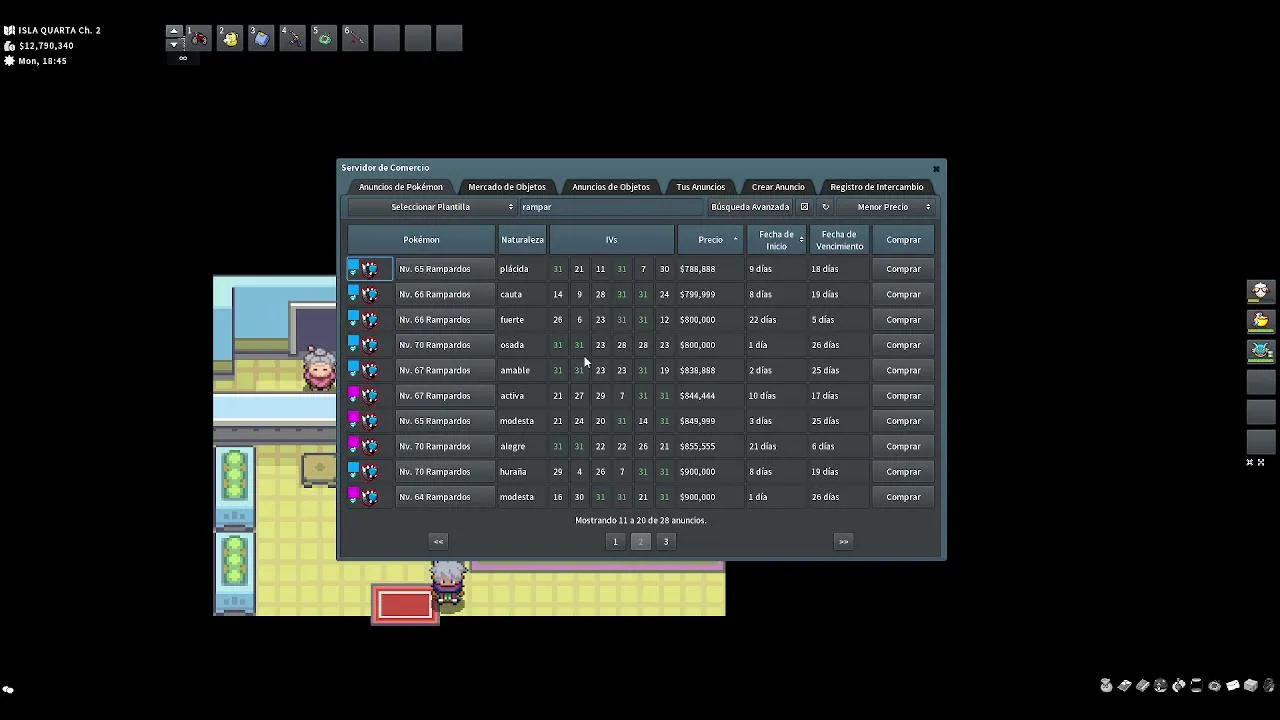The height and width of the screenshot is (720, 1280).
Task: Click hotbar page down arrow
Action: (x=174, y=44)
